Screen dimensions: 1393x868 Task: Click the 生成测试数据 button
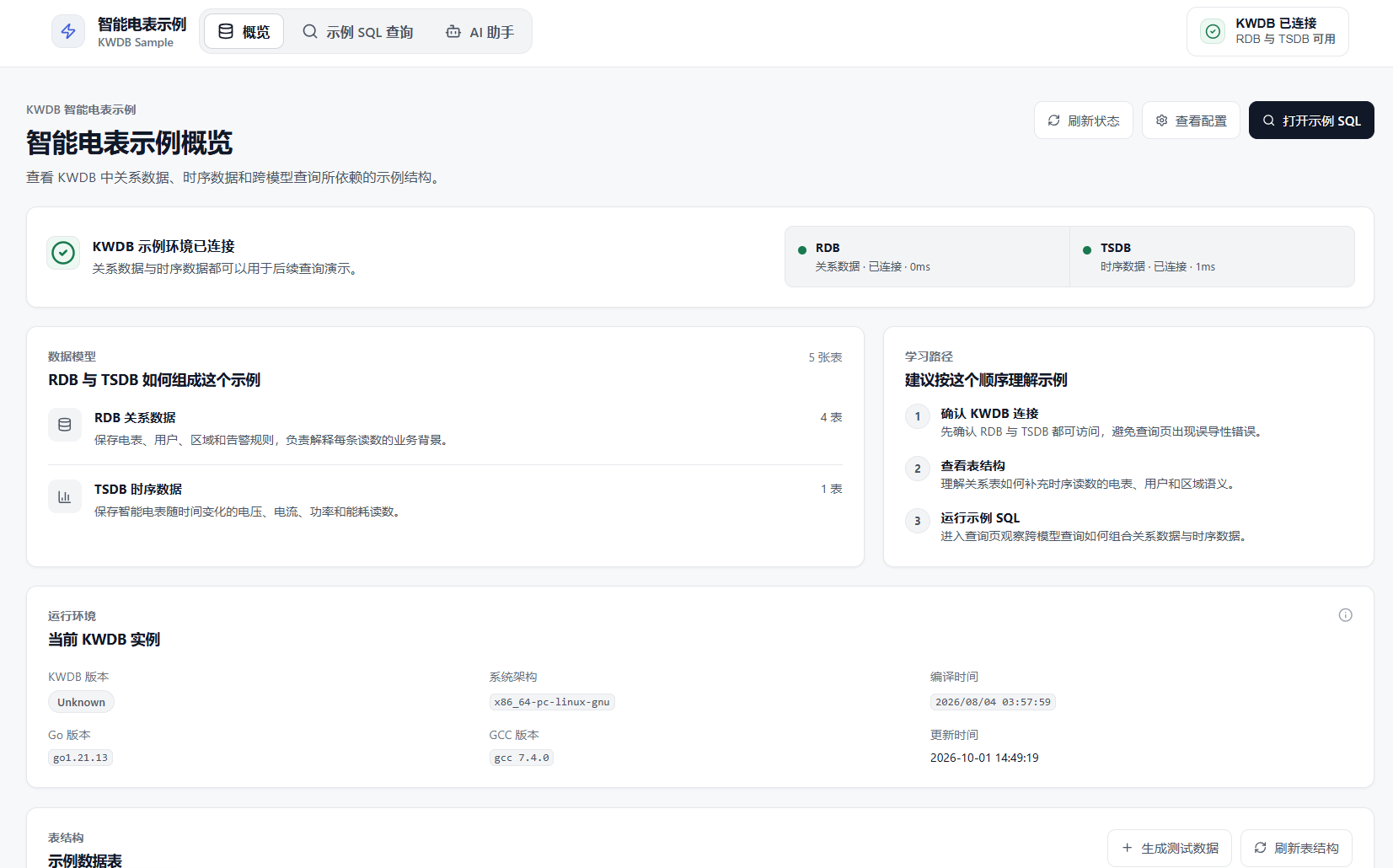(x=1170, y=848)
